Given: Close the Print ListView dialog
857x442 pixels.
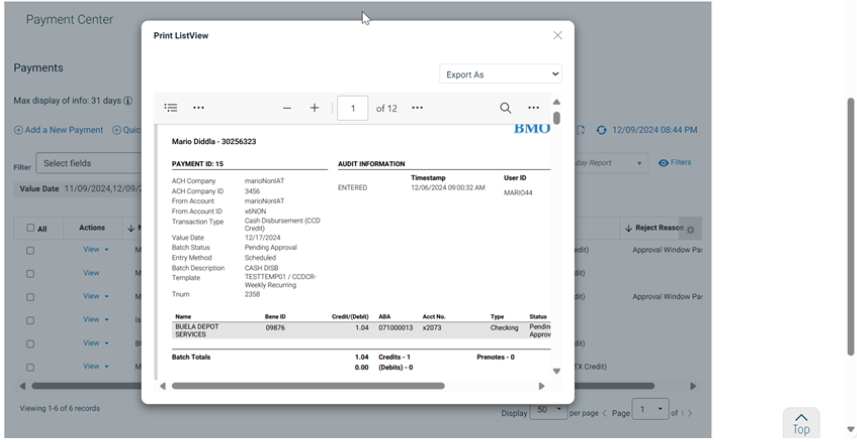Looking at the screenshot, I should pyautogui.click(x=557, y=36).
